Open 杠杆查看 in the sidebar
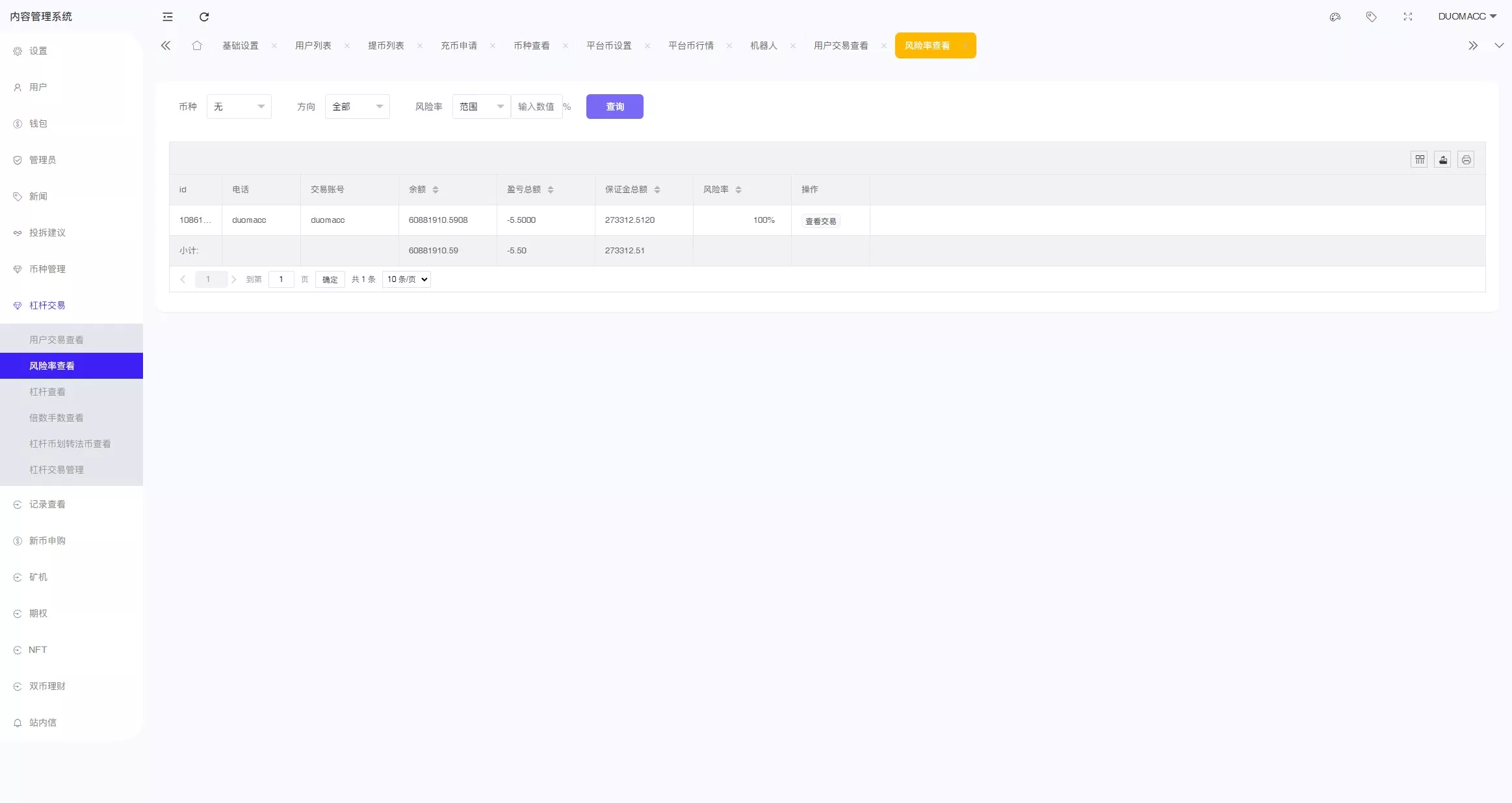The width and height of the screenshot is (1512, 803). pyautogui.click(x=47, y=392)
